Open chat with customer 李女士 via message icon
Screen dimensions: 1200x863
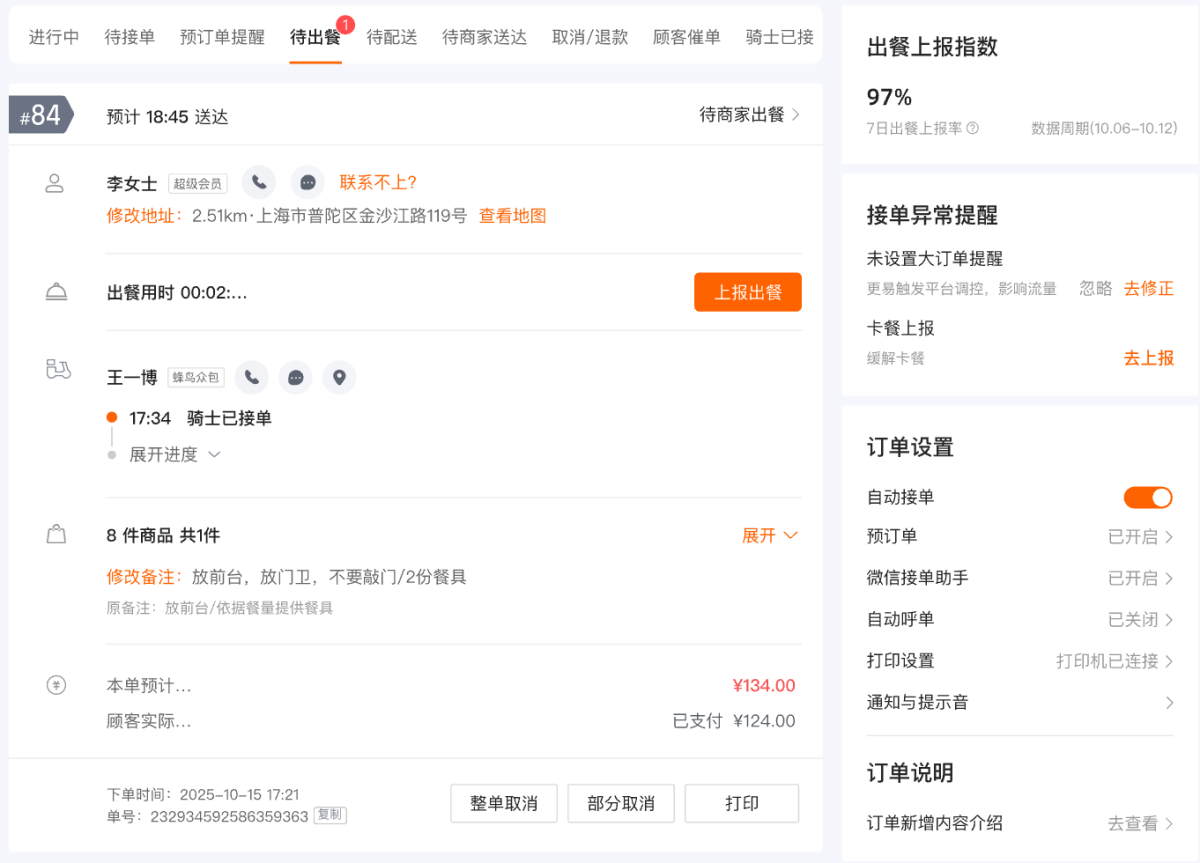pos(307,181)
